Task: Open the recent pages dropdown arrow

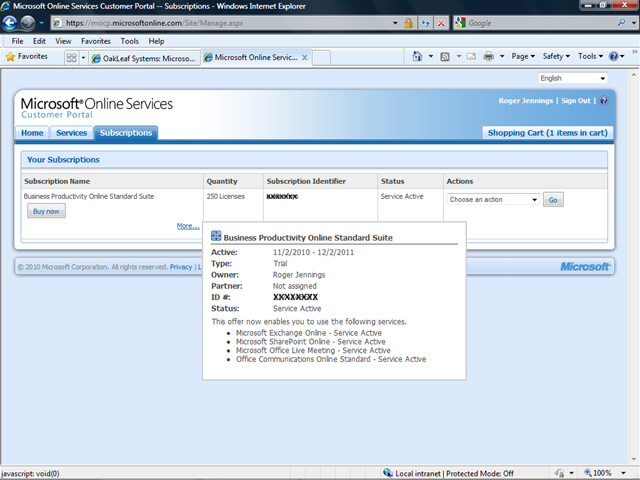Action: tap(41, 23)
